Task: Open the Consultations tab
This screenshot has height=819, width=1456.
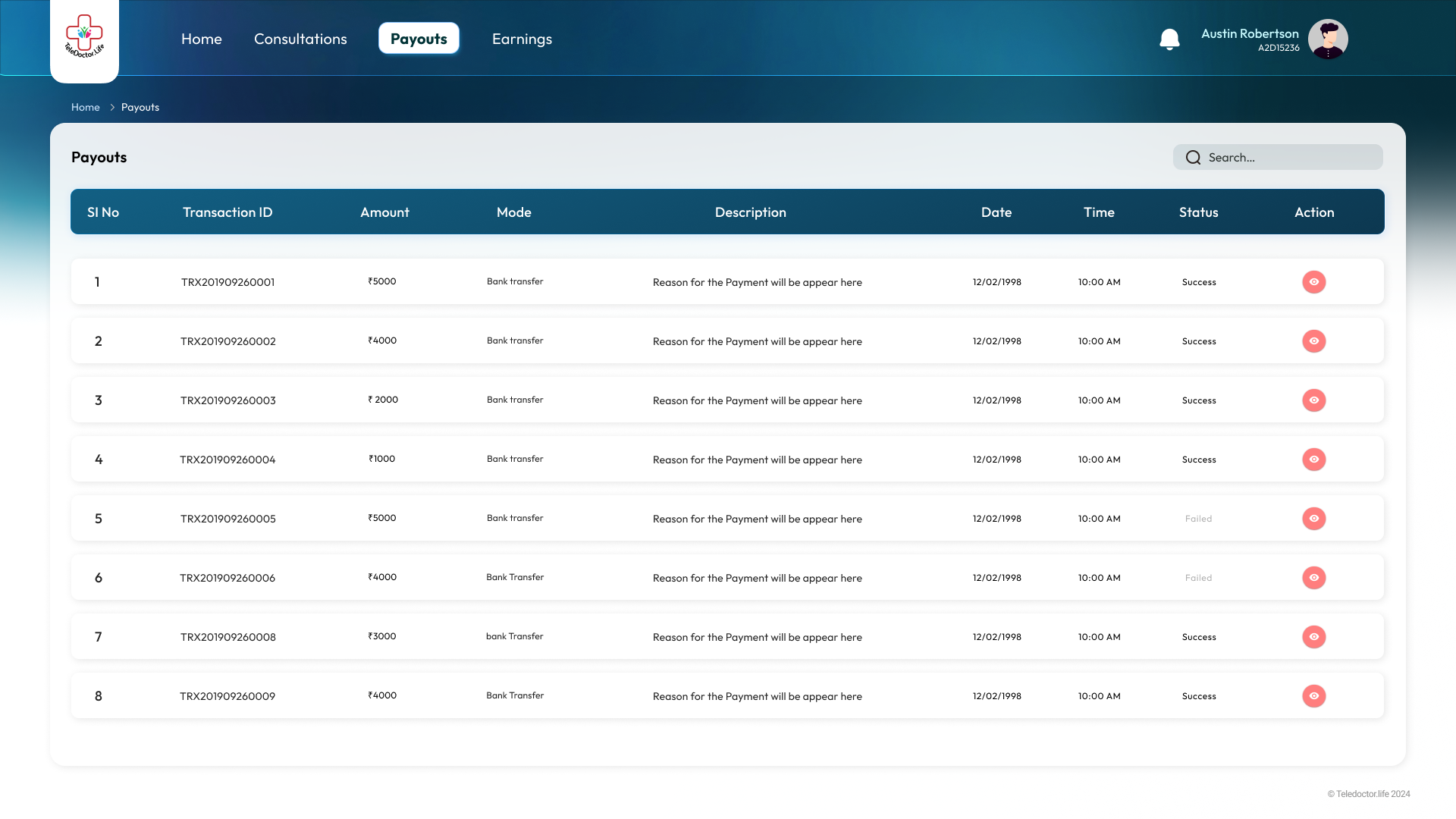Action: pos(300,39)
